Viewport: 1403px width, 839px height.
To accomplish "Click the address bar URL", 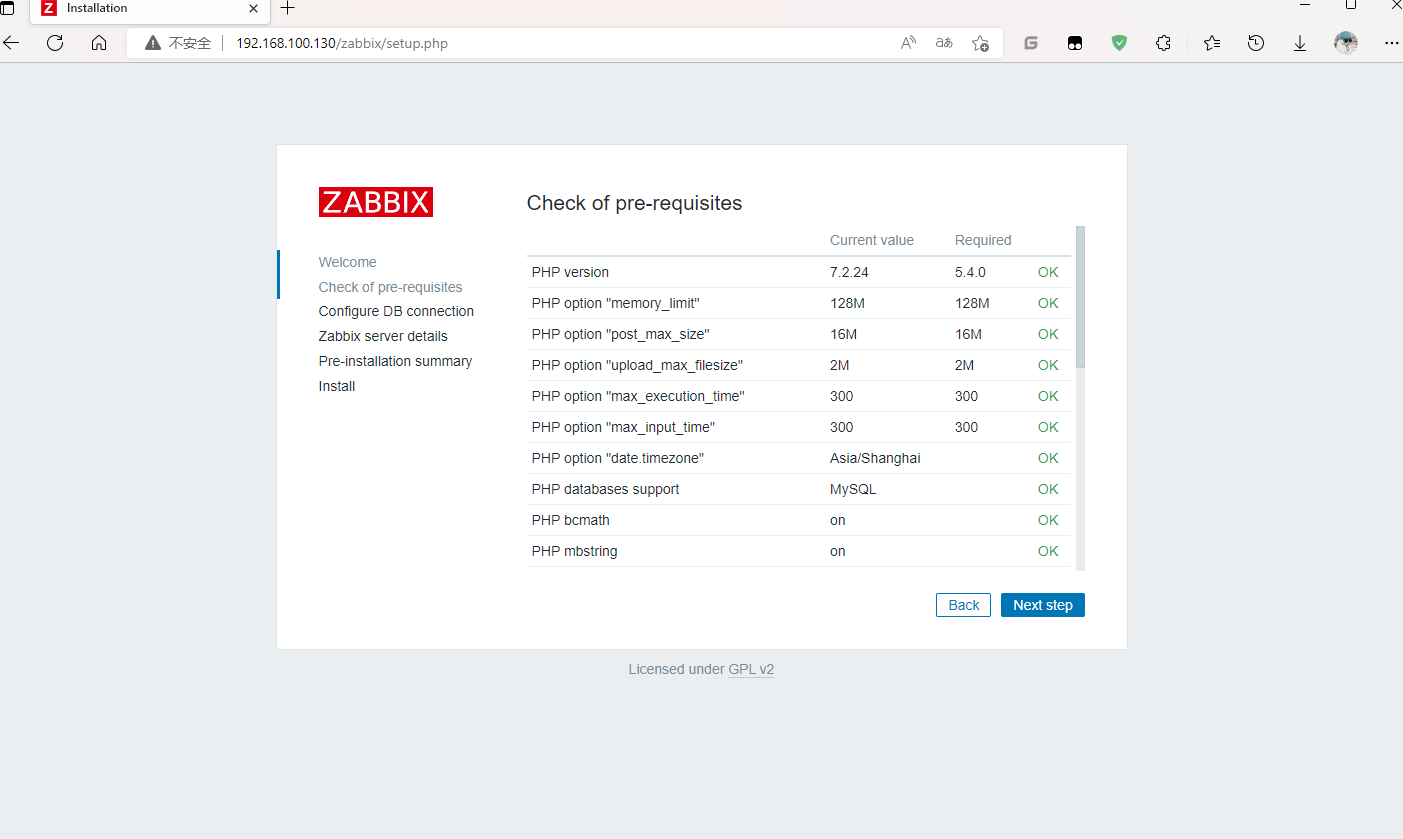I will (x=342, y=43).
